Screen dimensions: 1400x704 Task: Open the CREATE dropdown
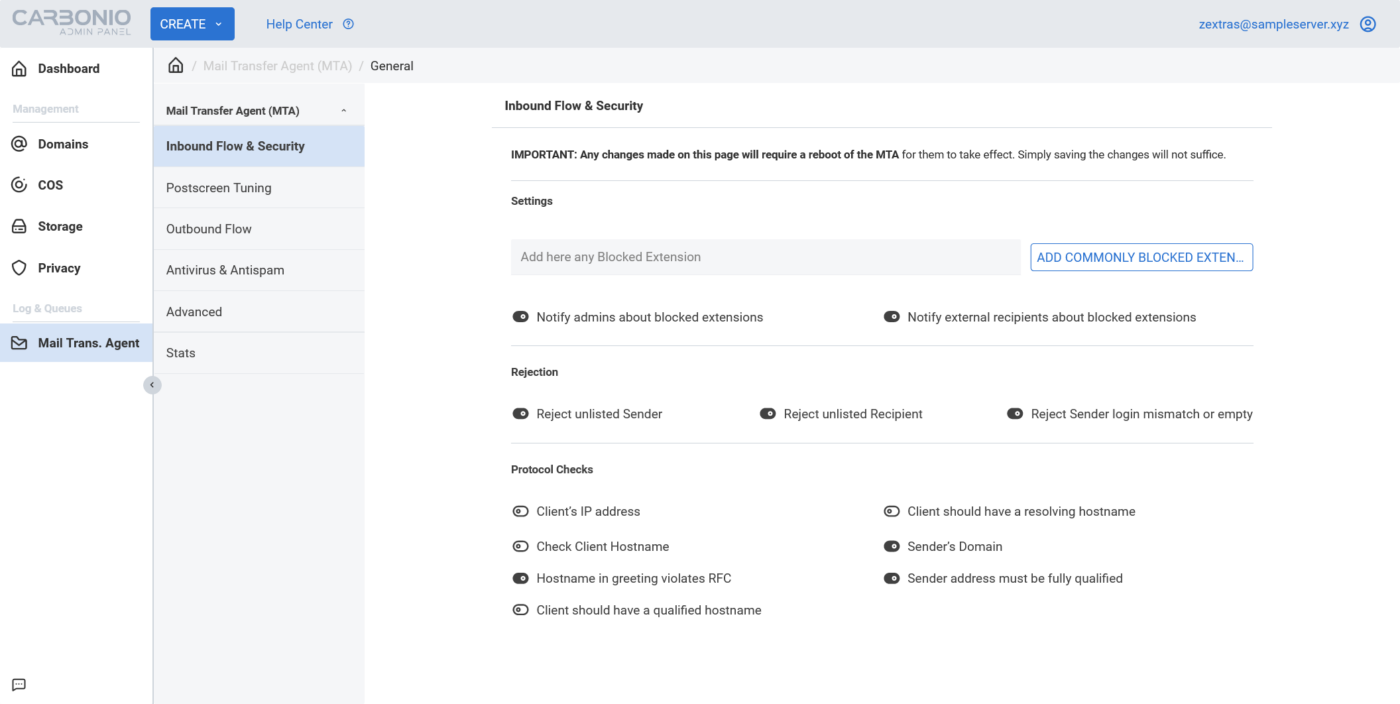click(x=191, y=23)
